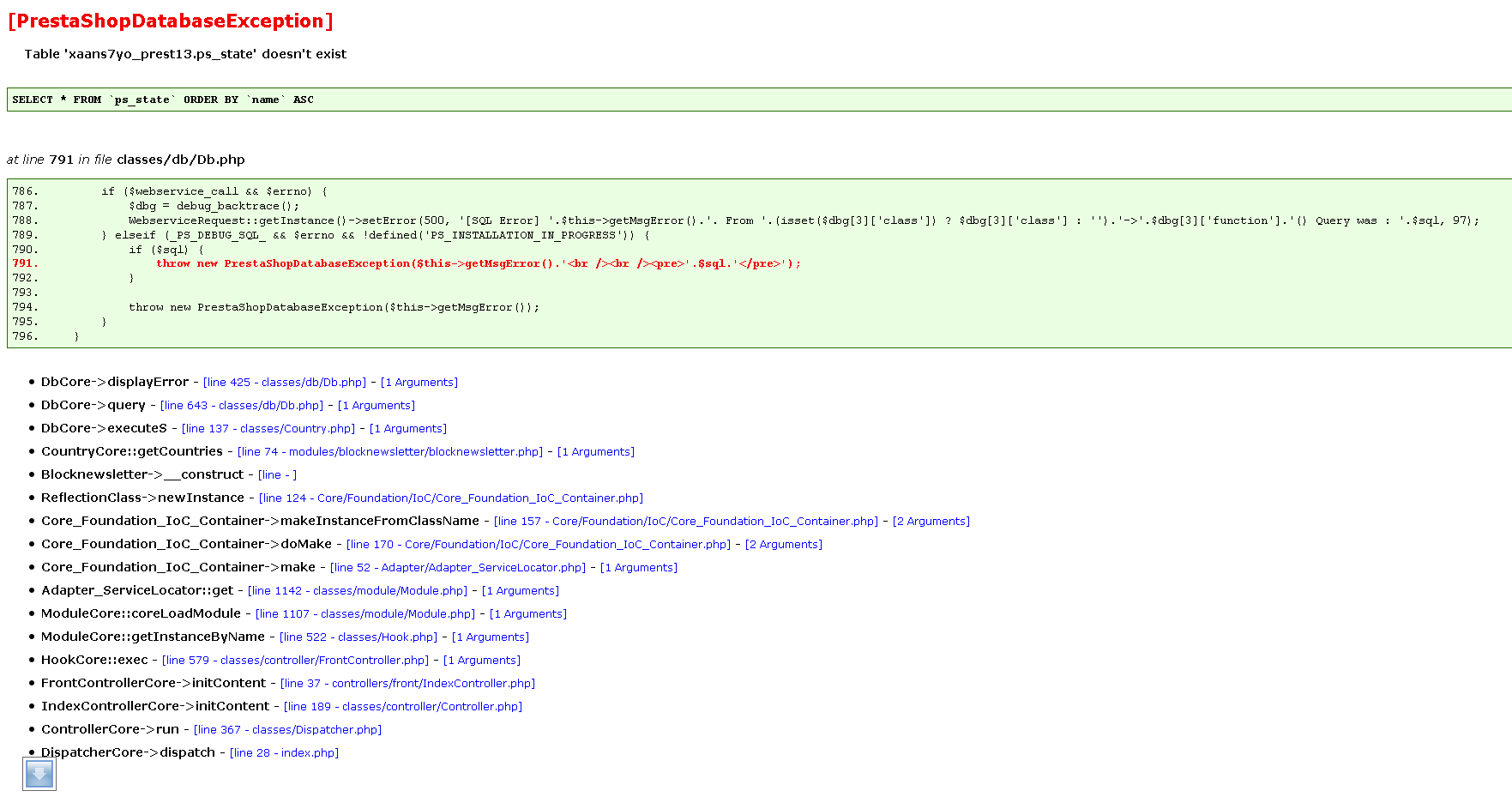Open the 'line 1142 - classes/module/Module.php' link
This screenshot has width=1512, height=797.
[358, 591]
